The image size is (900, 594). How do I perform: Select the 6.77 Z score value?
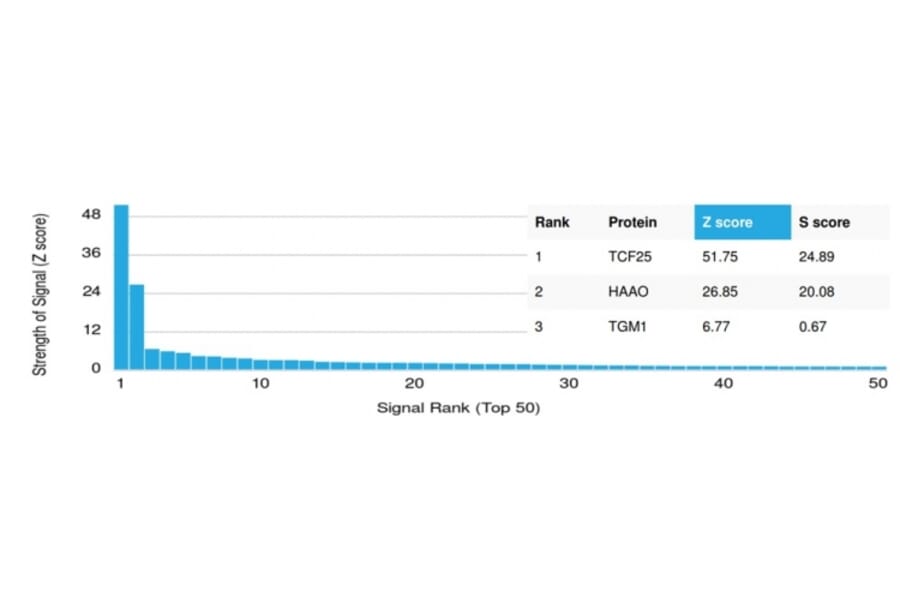(x=717, y=326)
